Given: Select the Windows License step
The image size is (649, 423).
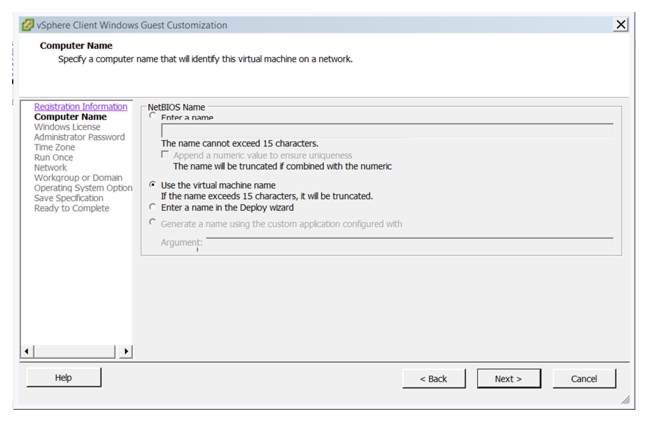Looking at the screenshot, I should click(67, 127).
